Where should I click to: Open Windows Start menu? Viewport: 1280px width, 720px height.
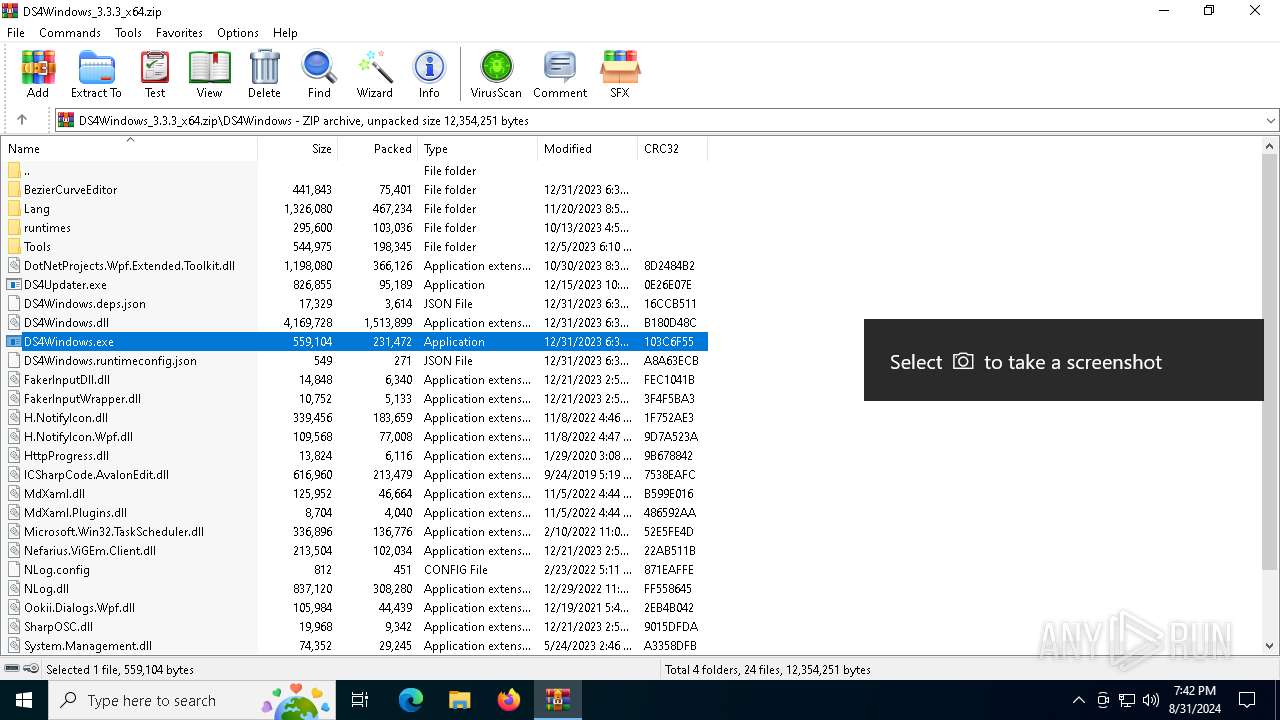(x=24, y=700)
